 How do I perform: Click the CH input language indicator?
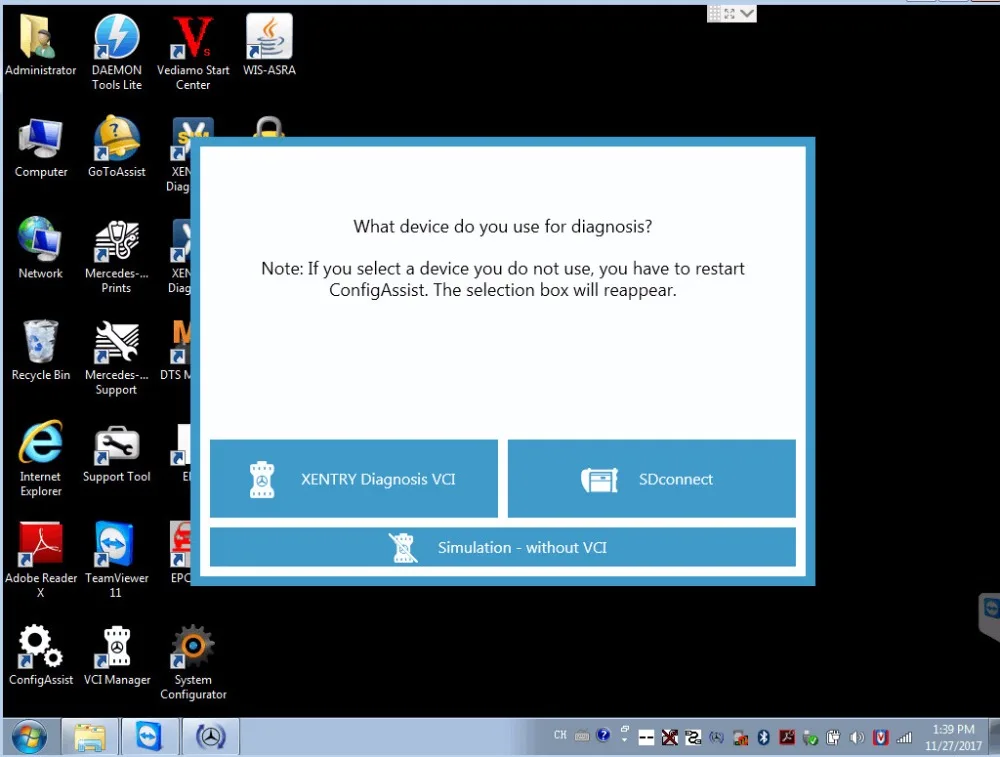[560, 735]
